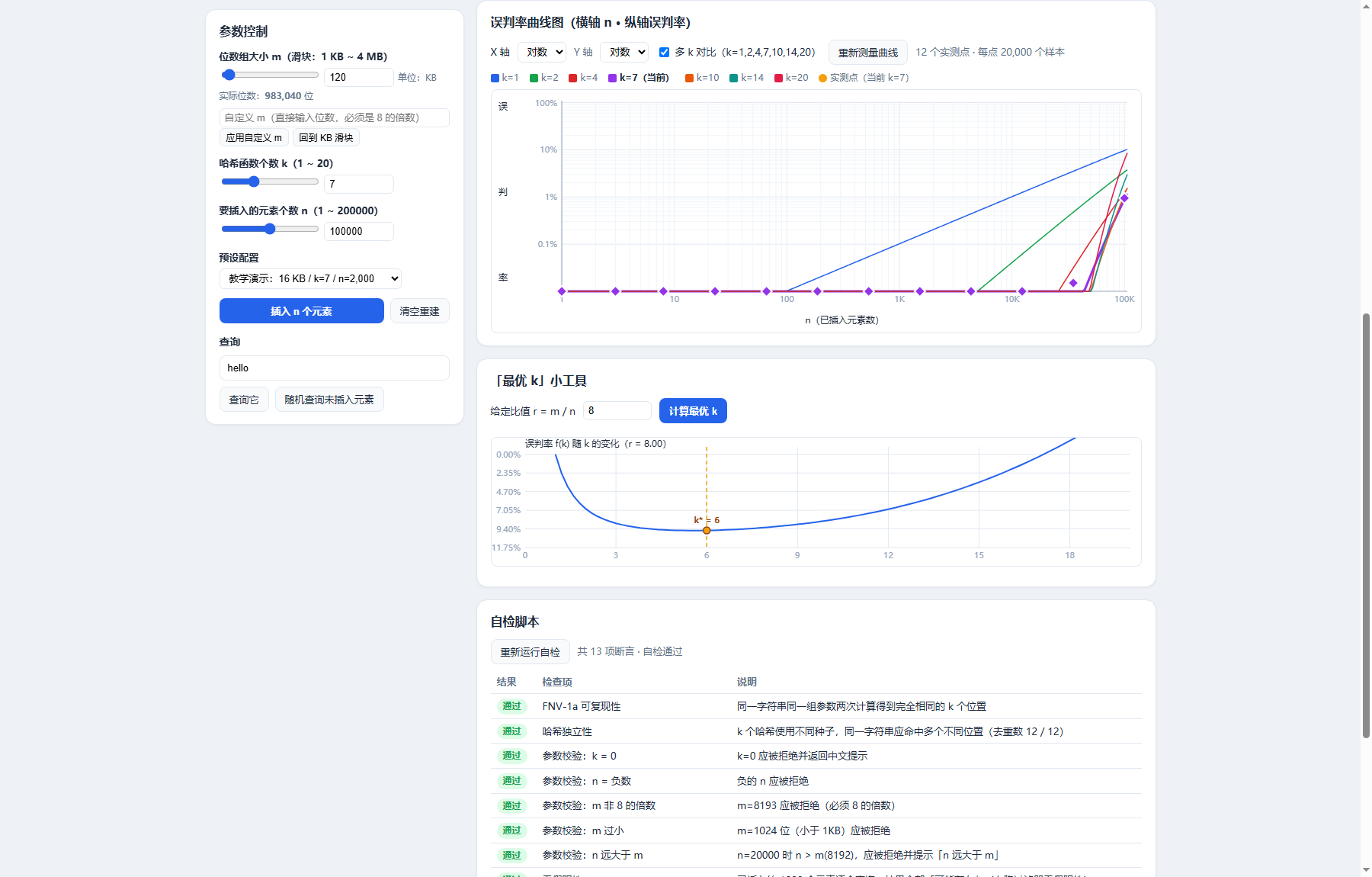Focus the 自定义 m custom bits input

pos(334,117)
